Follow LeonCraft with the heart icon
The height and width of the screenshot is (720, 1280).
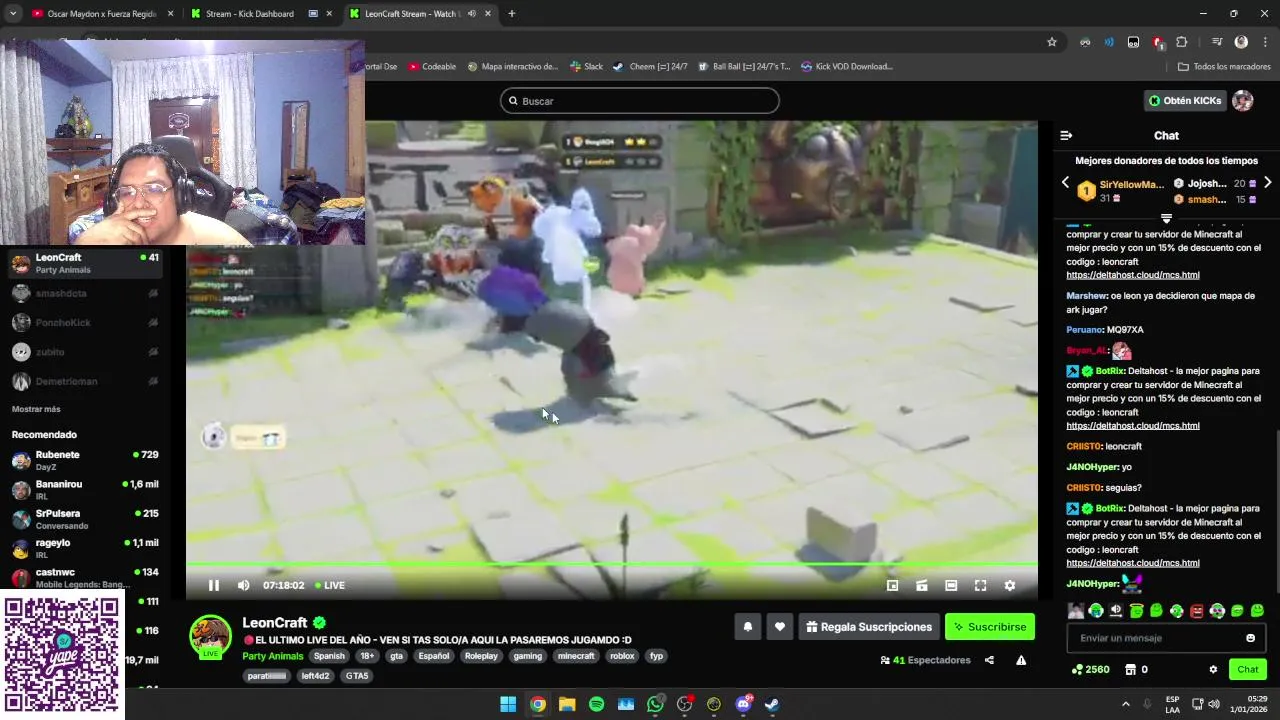click(780, 627)
